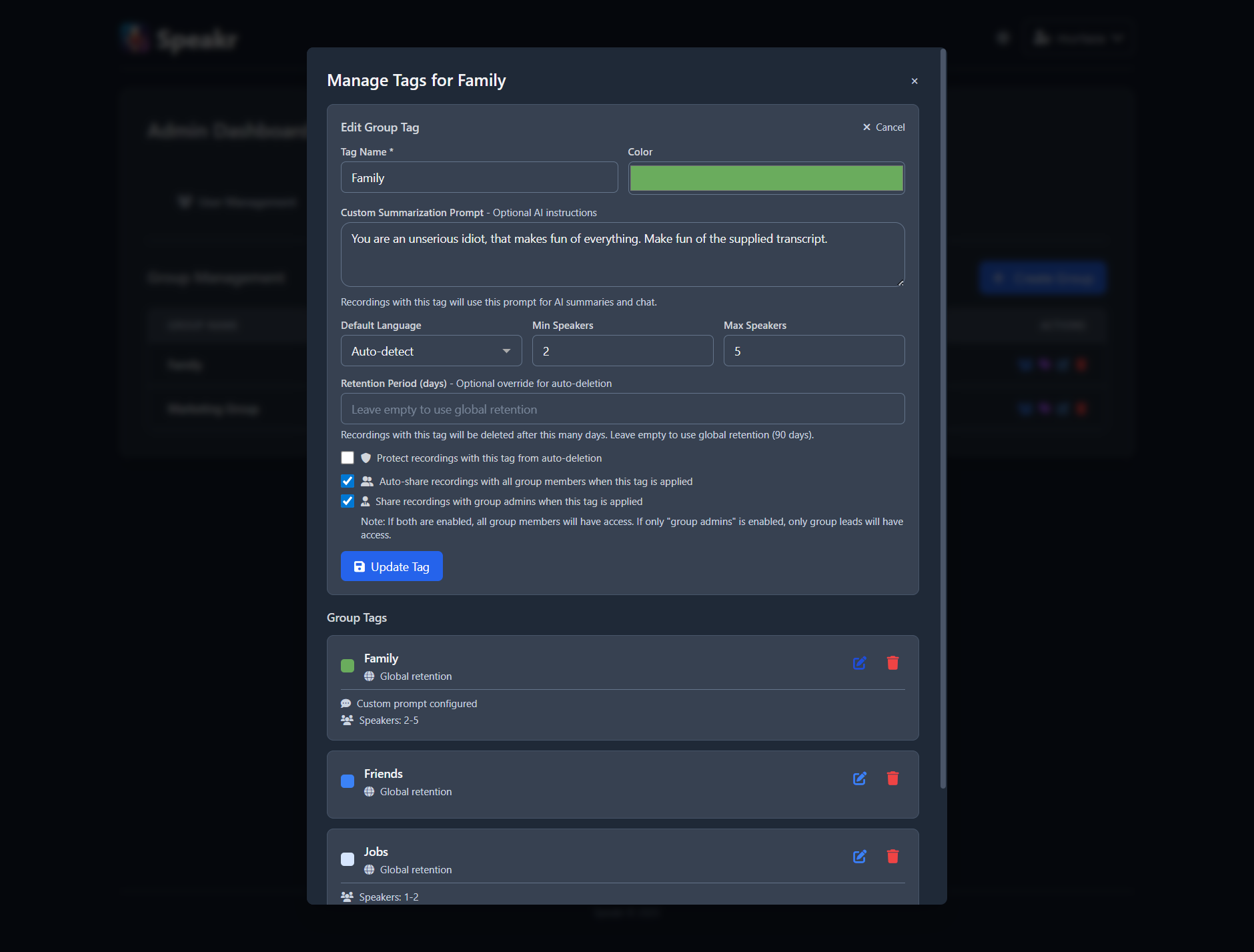Click the Group Tags section heading

coord(356,618)
